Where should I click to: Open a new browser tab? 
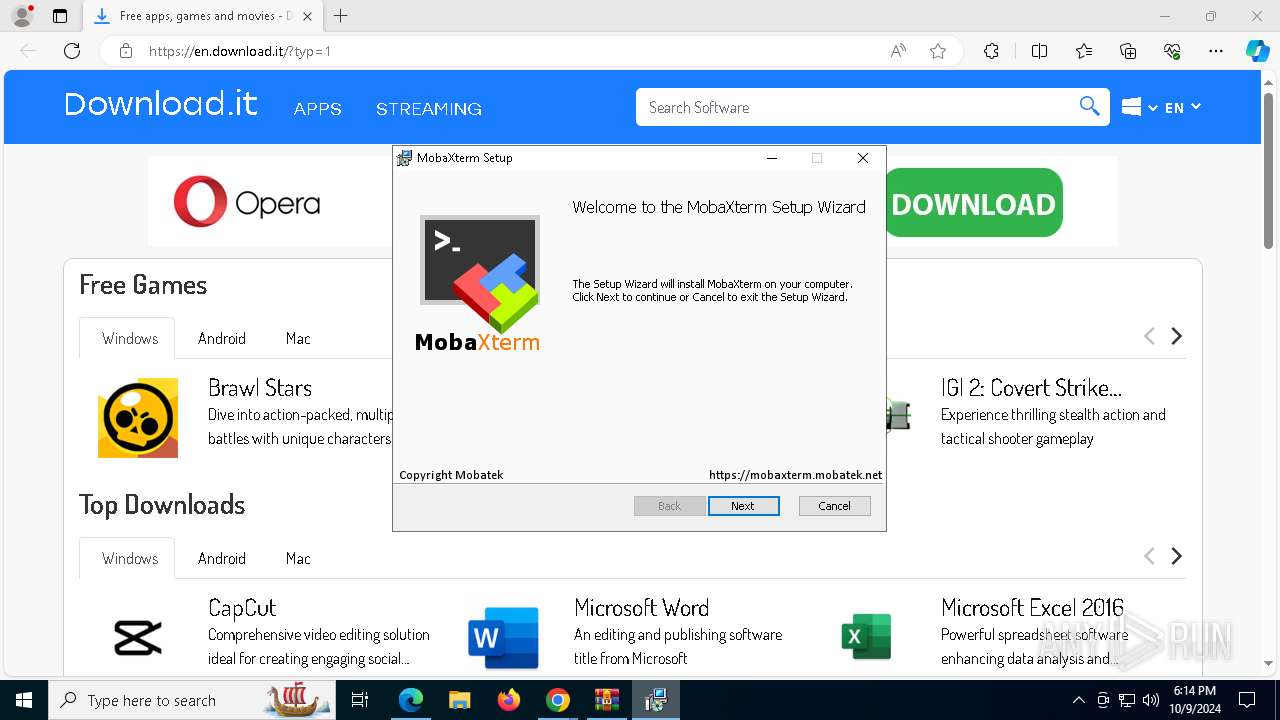click(x=341, y=16)
